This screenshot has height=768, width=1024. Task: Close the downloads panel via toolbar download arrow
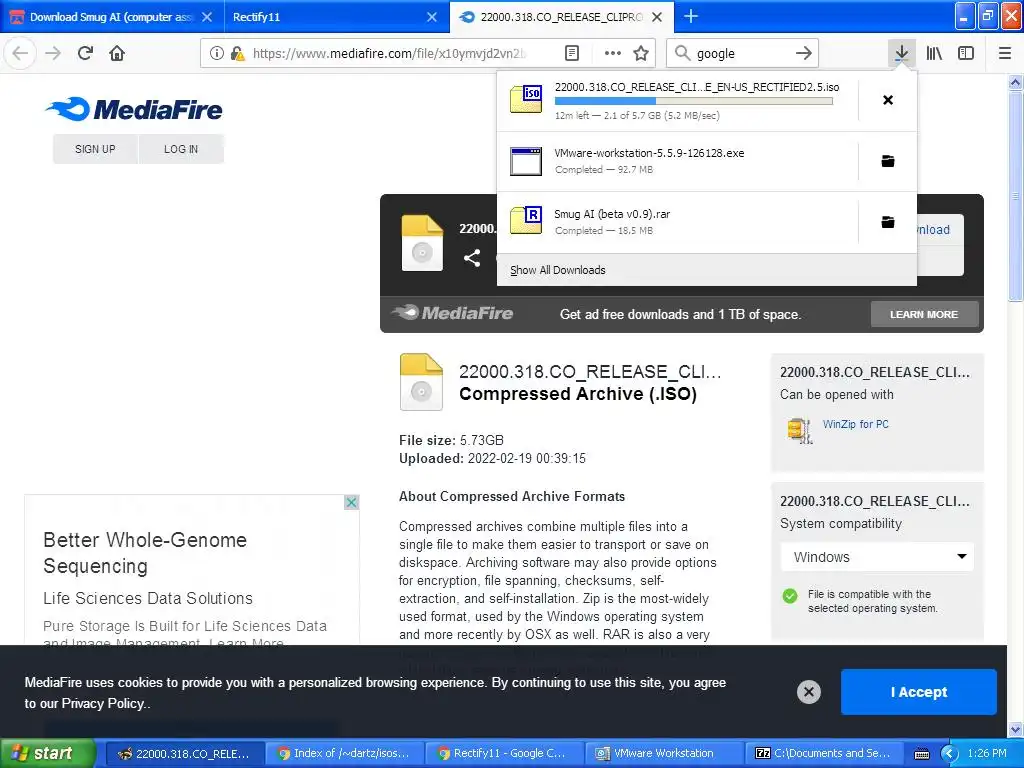coord(901,53)
